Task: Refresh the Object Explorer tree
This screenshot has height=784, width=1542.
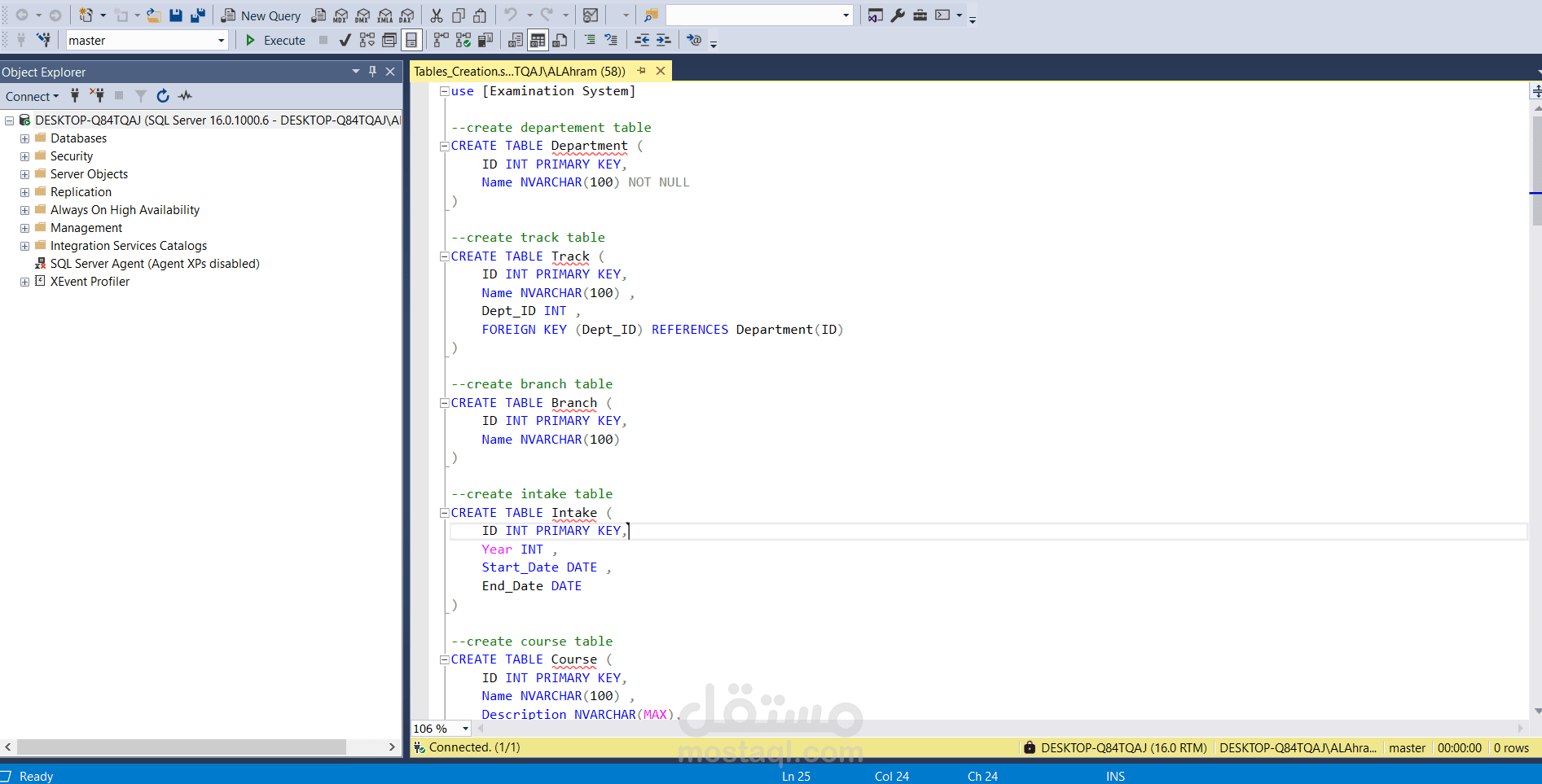Action: 163,96
